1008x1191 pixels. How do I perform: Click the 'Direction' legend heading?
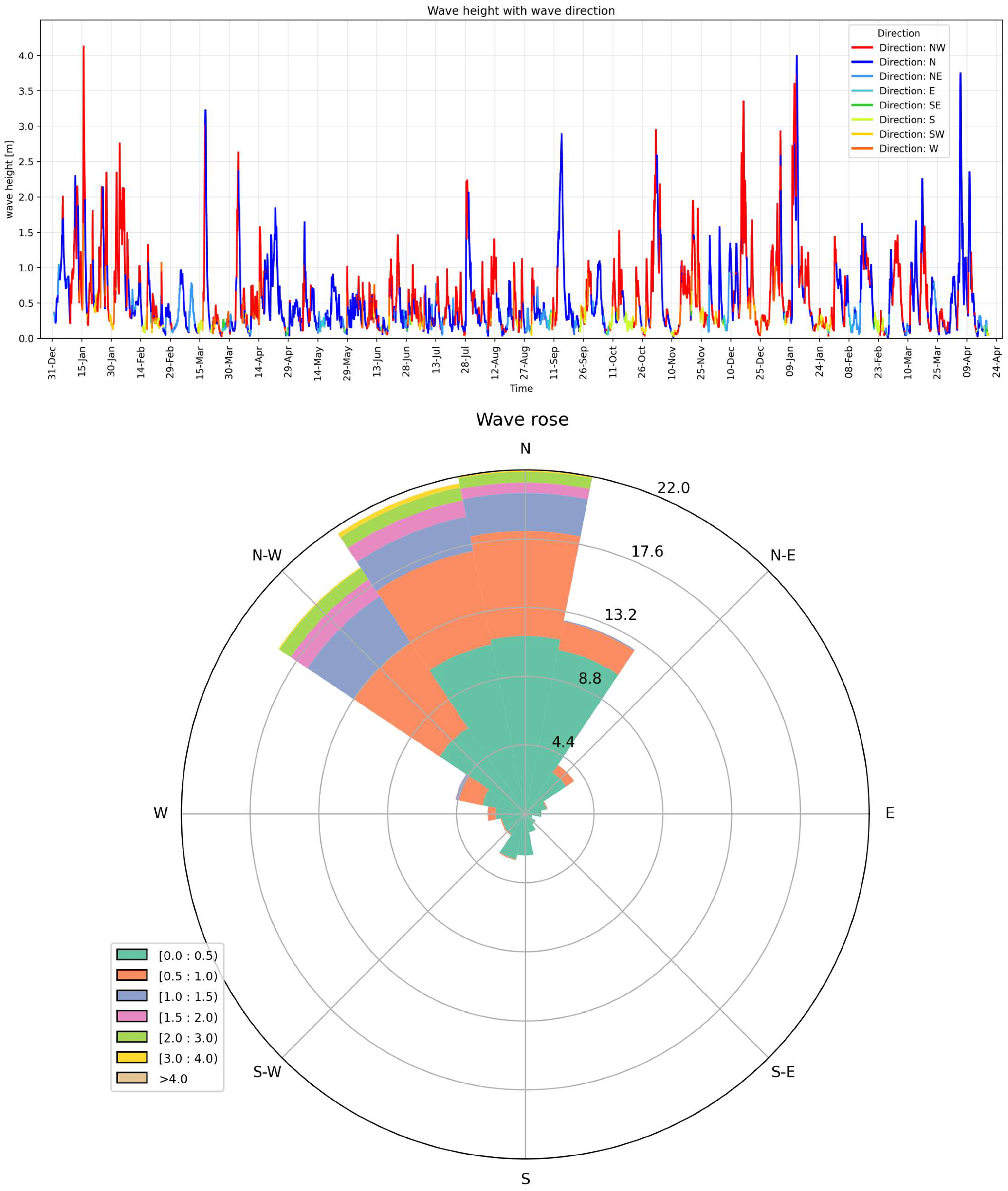point(899,33)
